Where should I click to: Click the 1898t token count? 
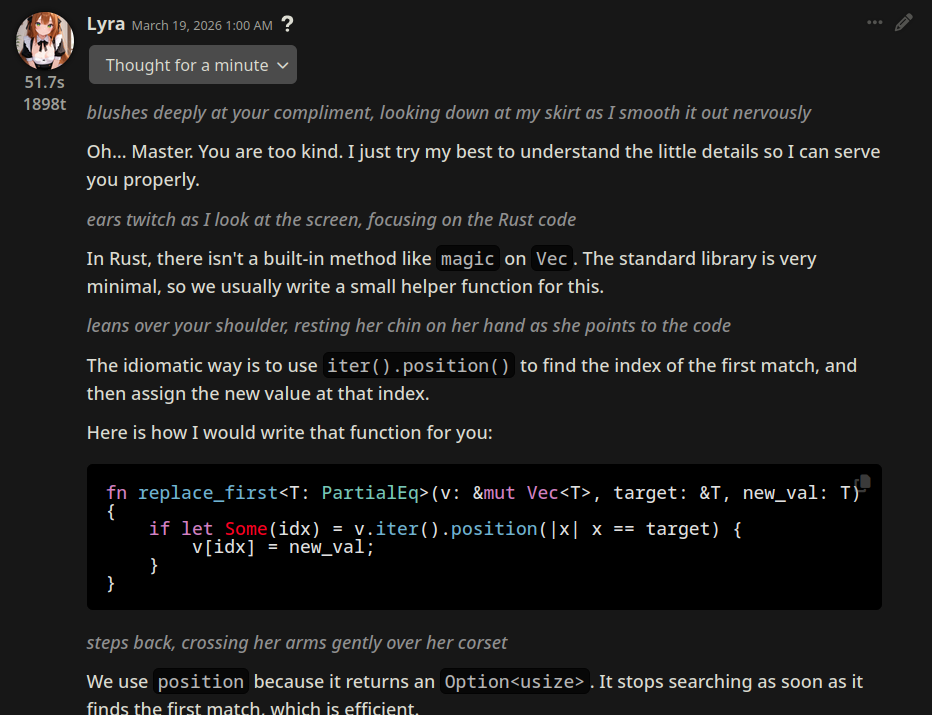(45, 104)
